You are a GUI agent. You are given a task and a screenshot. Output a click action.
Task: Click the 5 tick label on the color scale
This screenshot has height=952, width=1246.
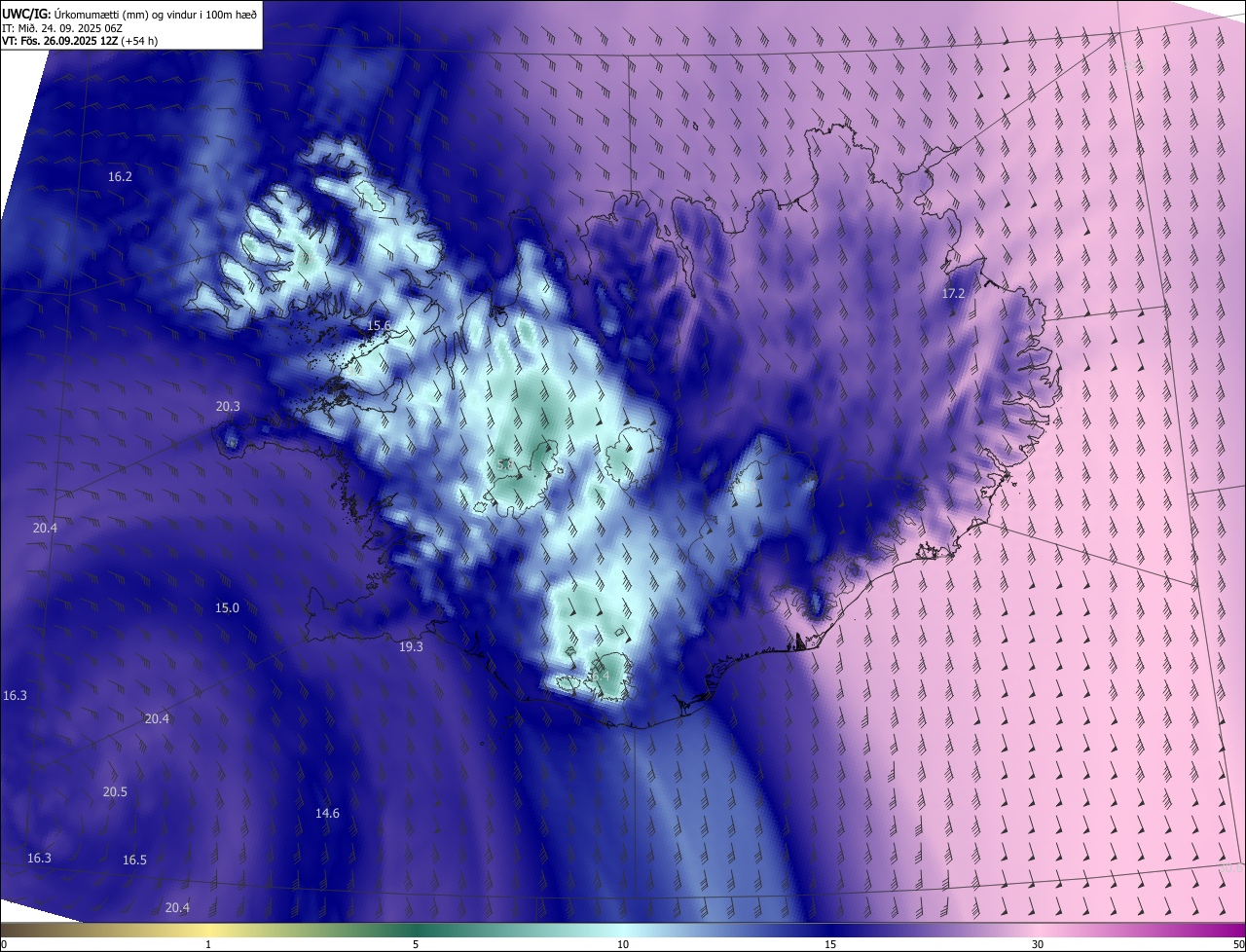(416, 944)
